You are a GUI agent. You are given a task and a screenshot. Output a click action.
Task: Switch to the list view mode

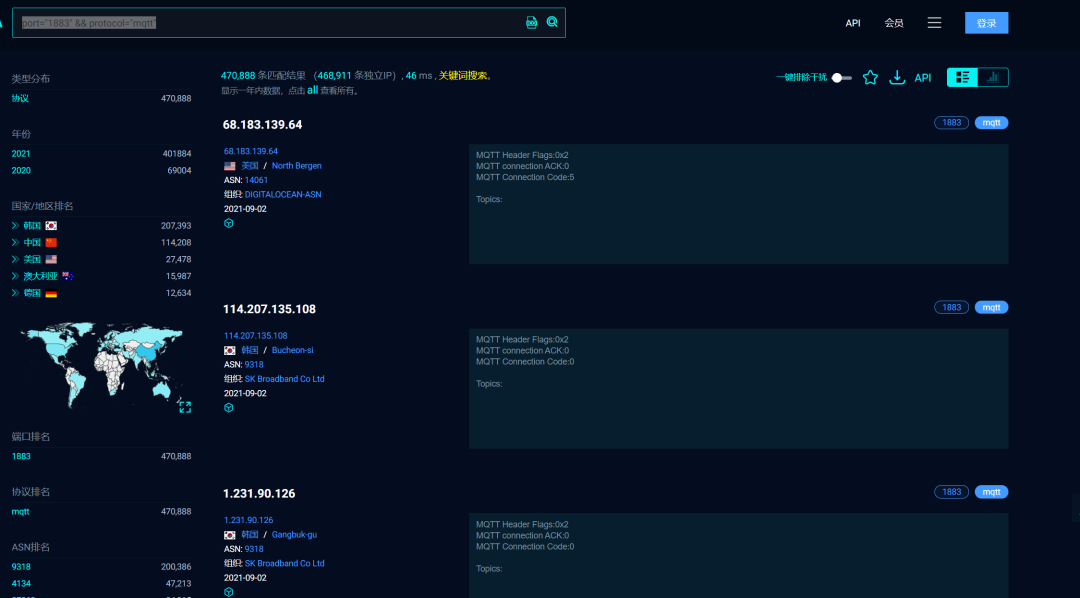point(962,77)
